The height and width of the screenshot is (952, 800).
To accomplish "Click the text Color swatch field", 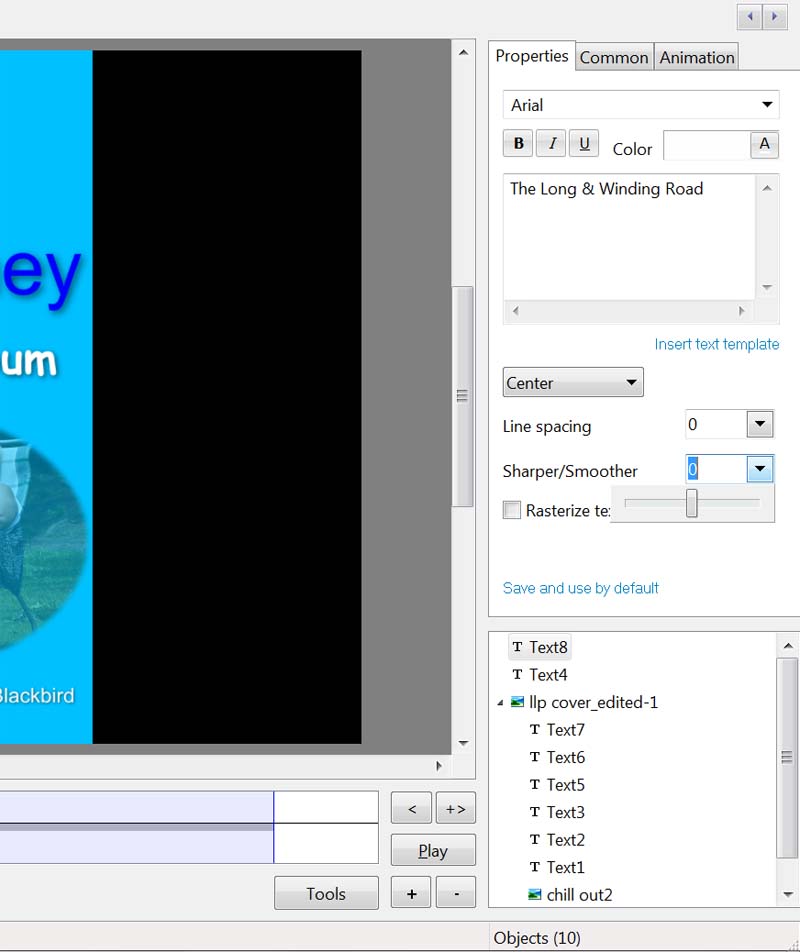I will 706,146.
